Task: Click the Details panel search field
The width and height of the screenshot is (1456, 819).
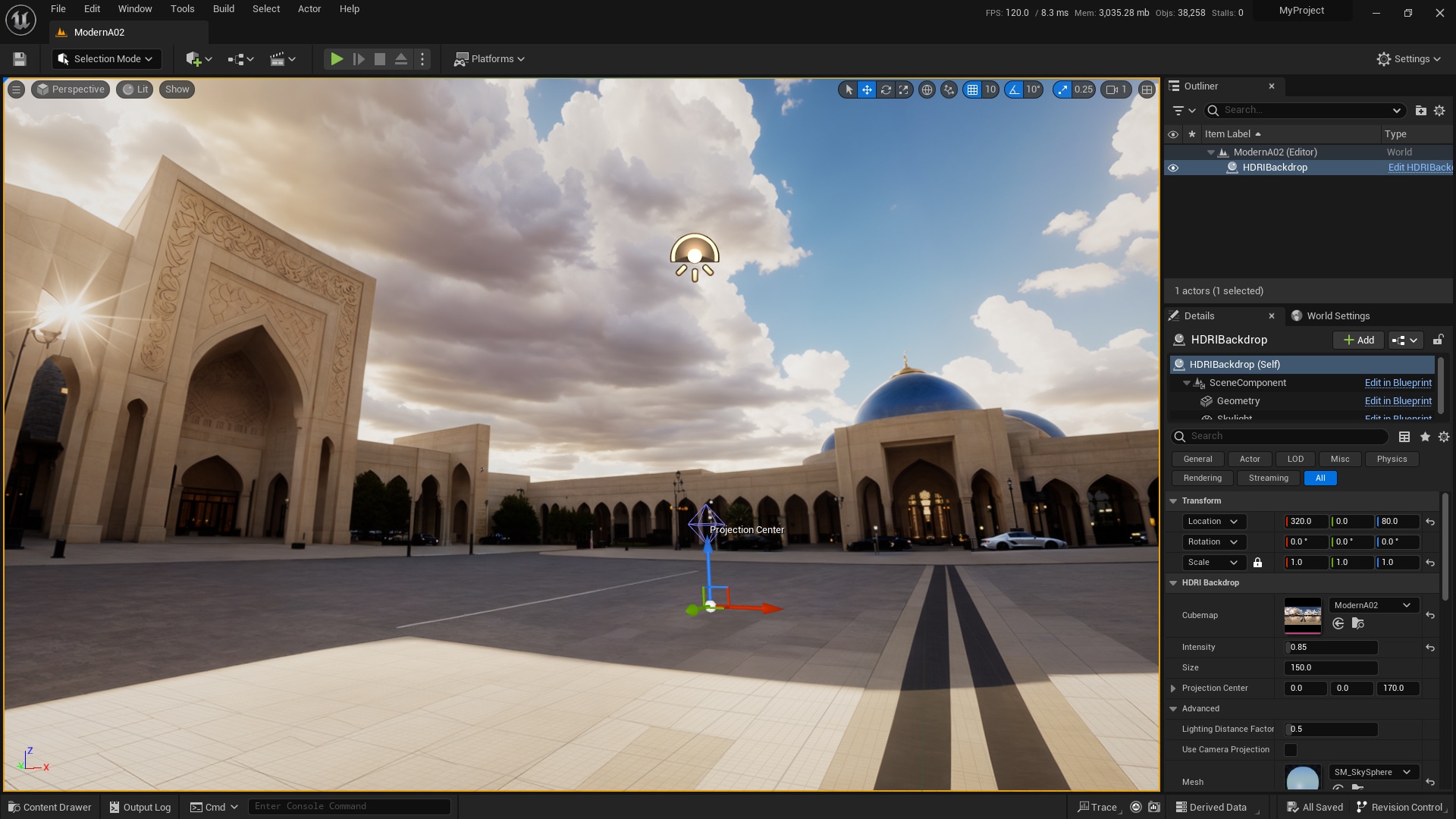Action: (x=1282, y=437)
